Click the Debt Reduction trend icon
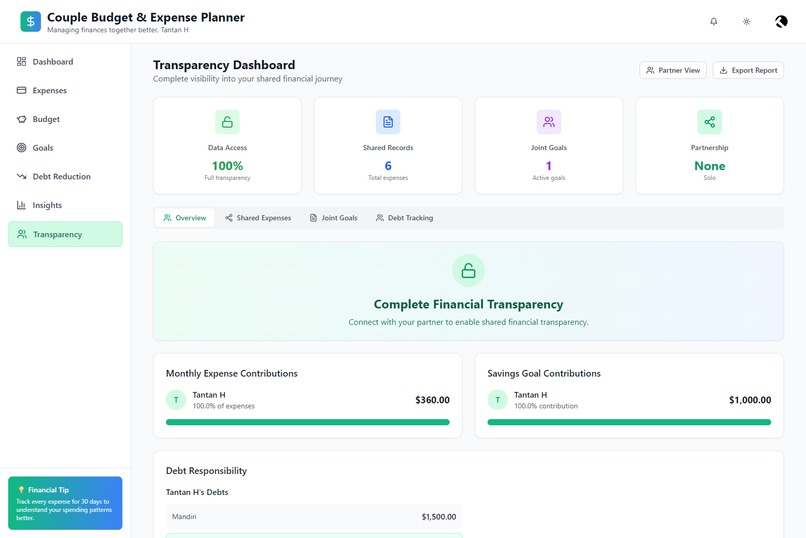This screenshot has width=806, height=538. tap(21, 176)
